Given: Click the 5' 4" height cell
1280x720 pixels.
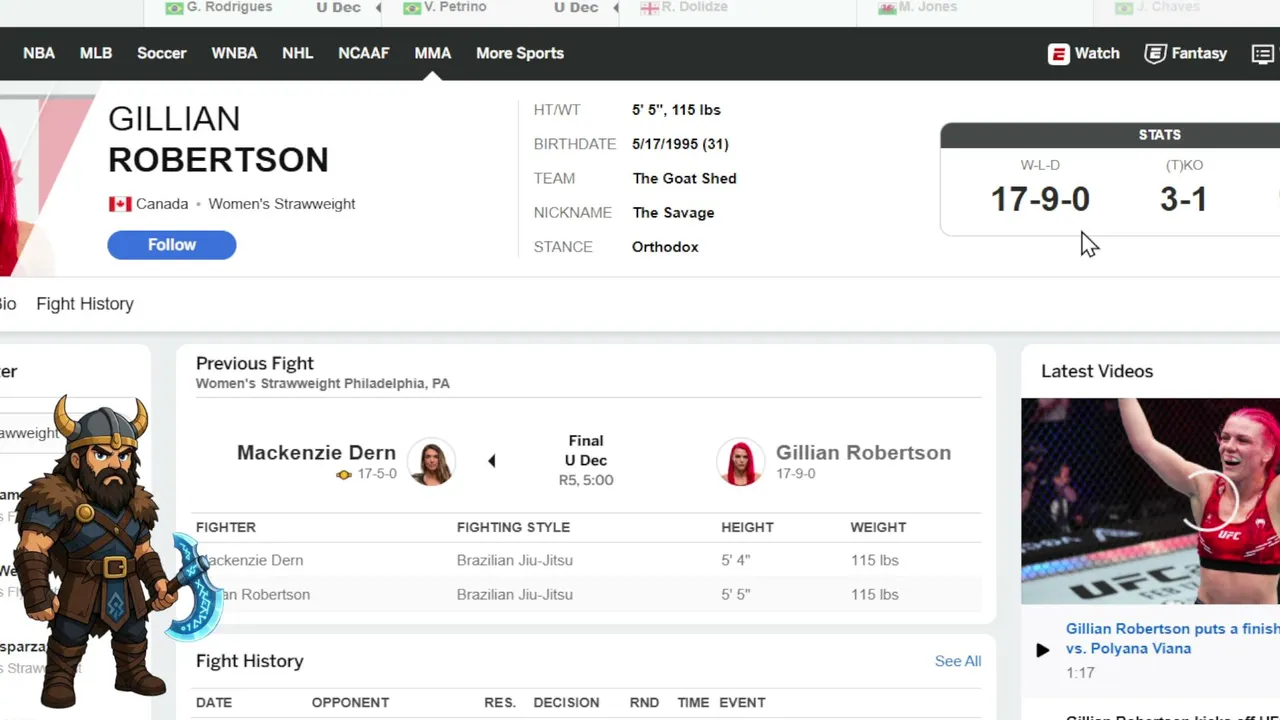Looking at the screenshot, I should pyautogui.click(x=735, y=560).
